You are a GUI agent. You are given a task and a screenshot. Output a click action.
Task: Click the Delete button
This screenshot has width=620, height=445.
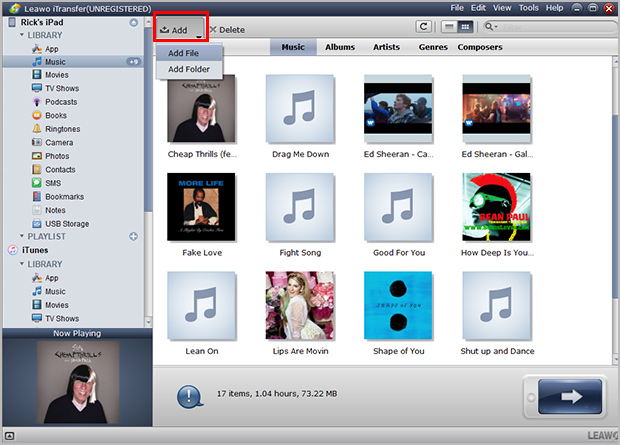point(227,30)
